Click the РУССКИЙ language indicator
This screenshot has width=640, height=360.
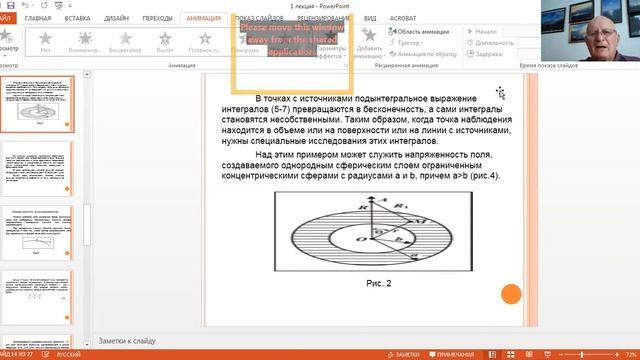pyautogui.click(x=69, y=355)
